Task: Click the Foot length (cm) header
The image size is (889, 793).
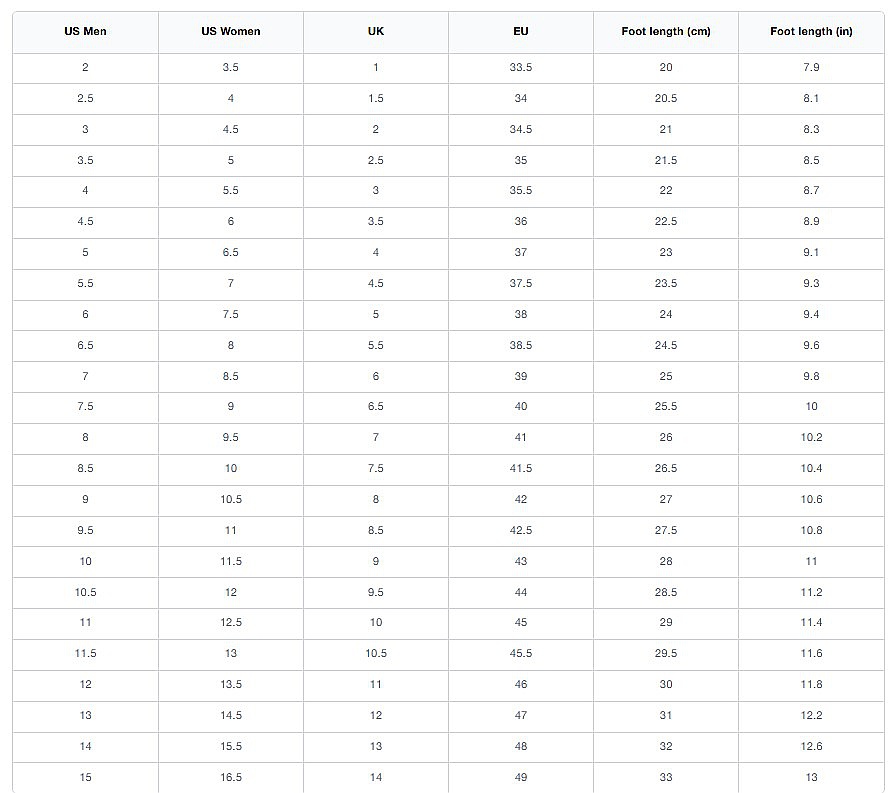Action: pos(666,31)
